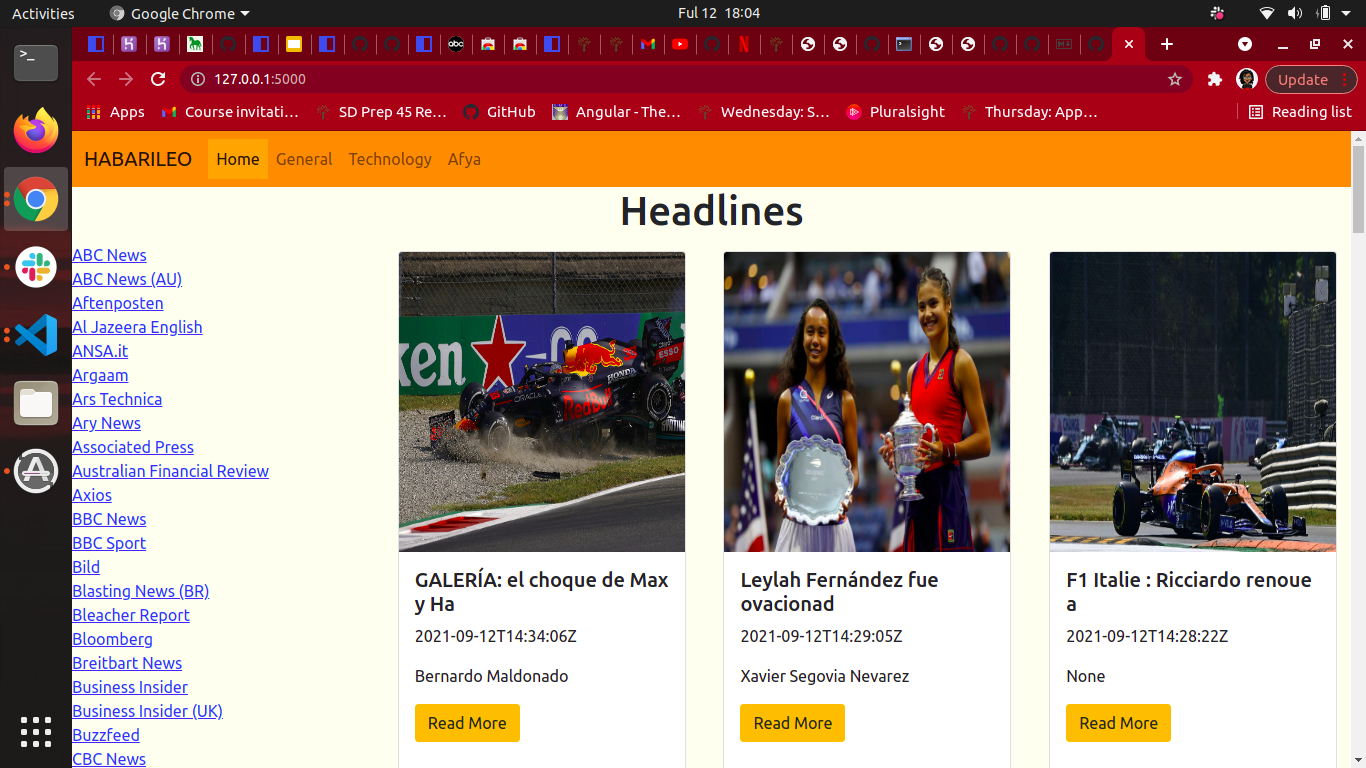Open the Aftenposten source link

point(117,303)
